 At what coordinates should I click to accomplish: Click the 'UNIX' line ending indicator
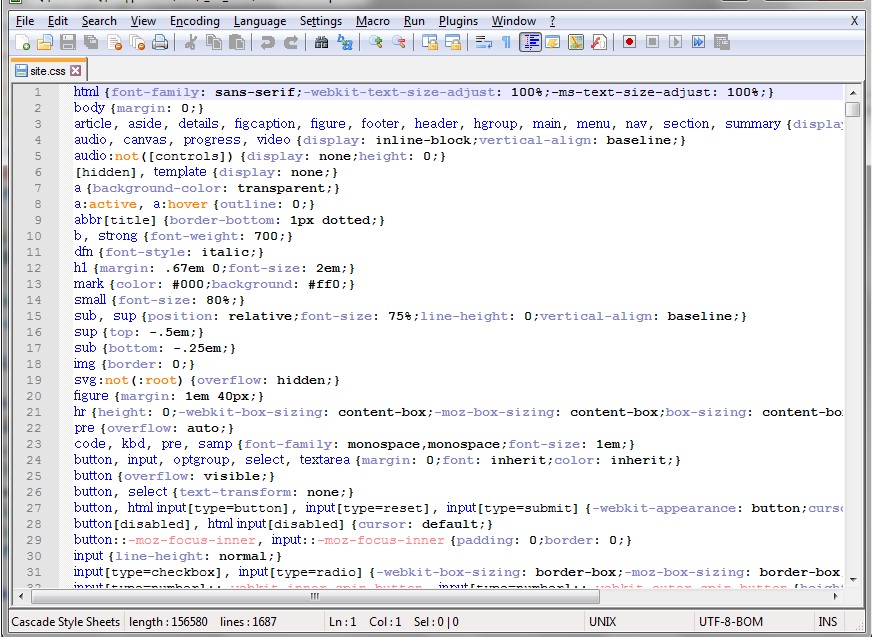tap(602, 622)
